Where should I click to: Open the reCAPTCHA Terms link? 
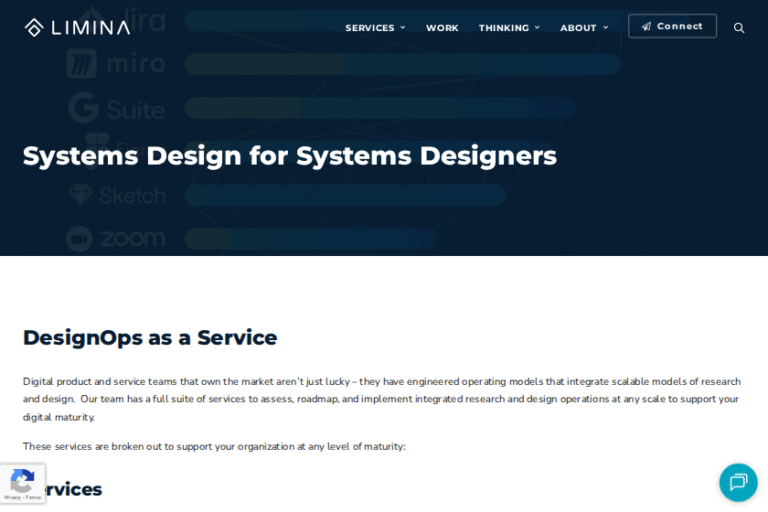tap(33, 497)
